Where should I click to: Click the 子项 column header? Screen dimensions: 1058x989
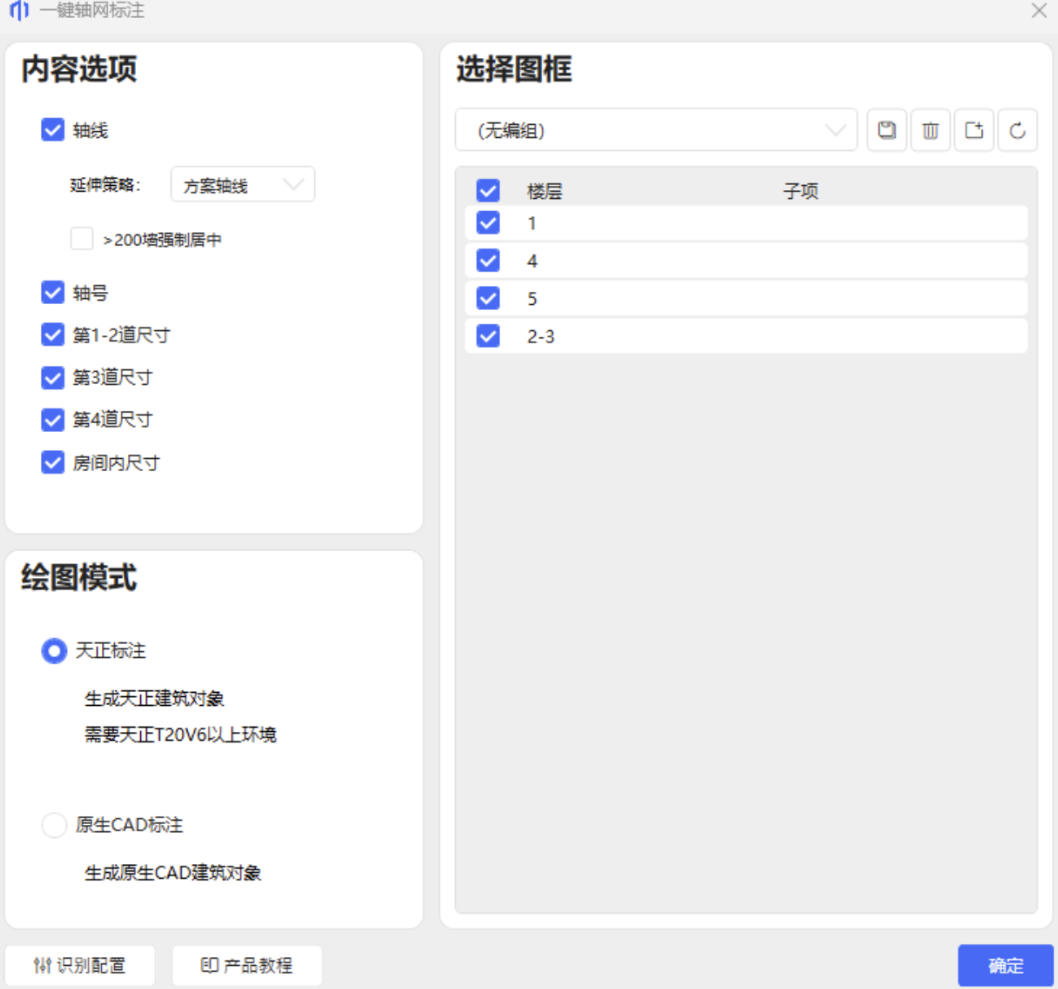(x=800, y=191)
